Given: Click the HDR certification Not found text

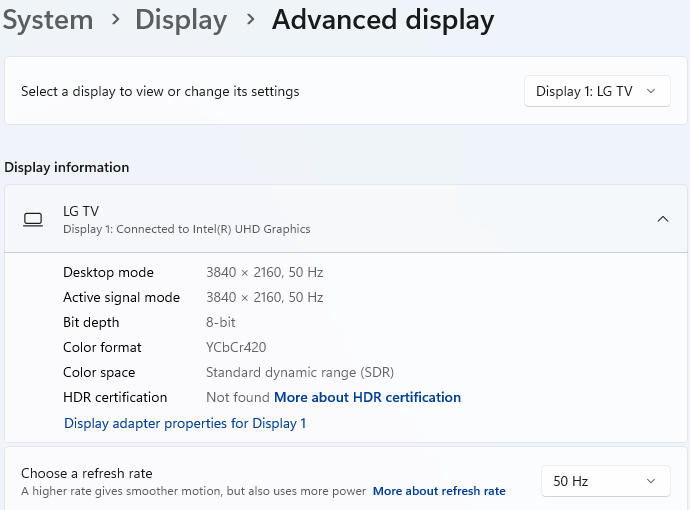Looking at the screenshot, I should coord(238,397).
